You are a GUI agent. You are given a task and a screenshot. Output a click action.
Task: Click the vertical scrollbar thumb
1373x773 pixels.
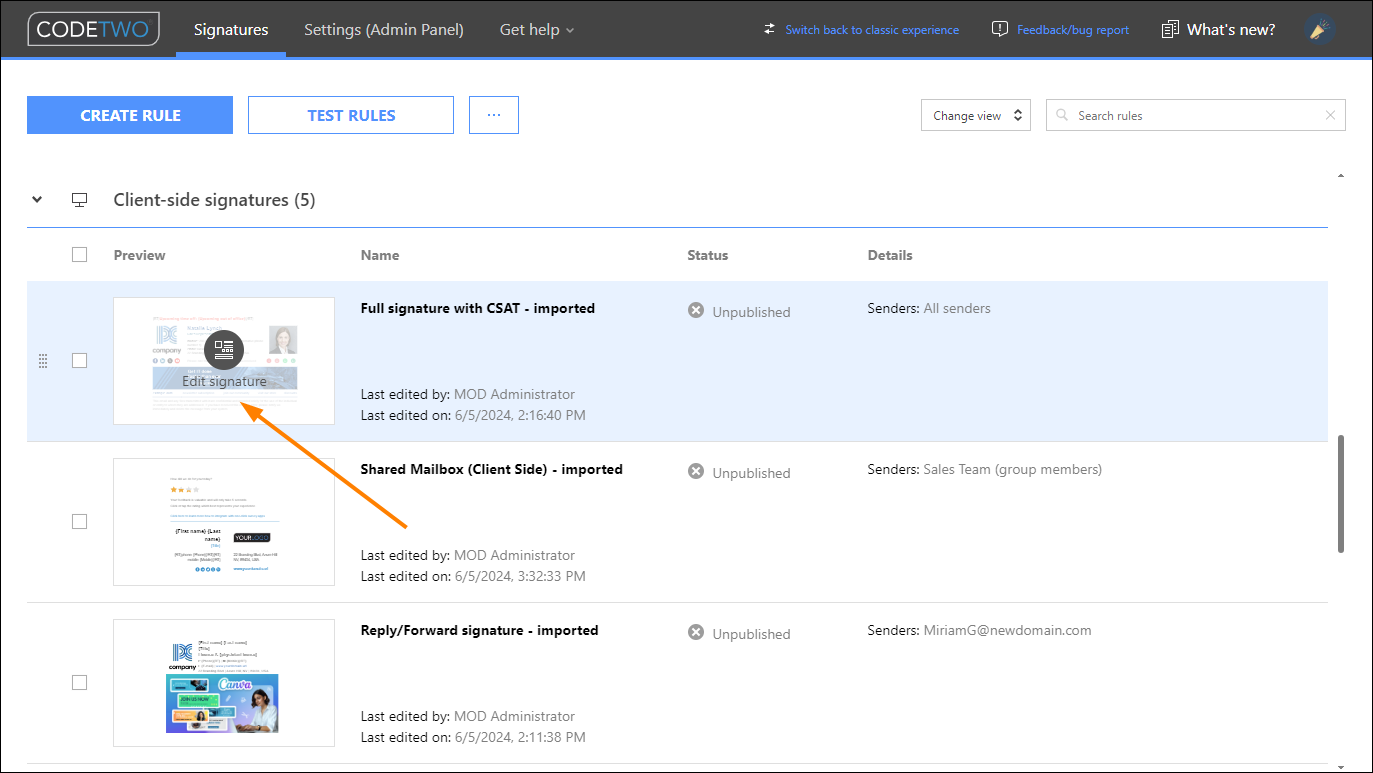[x=1341, y=493]
